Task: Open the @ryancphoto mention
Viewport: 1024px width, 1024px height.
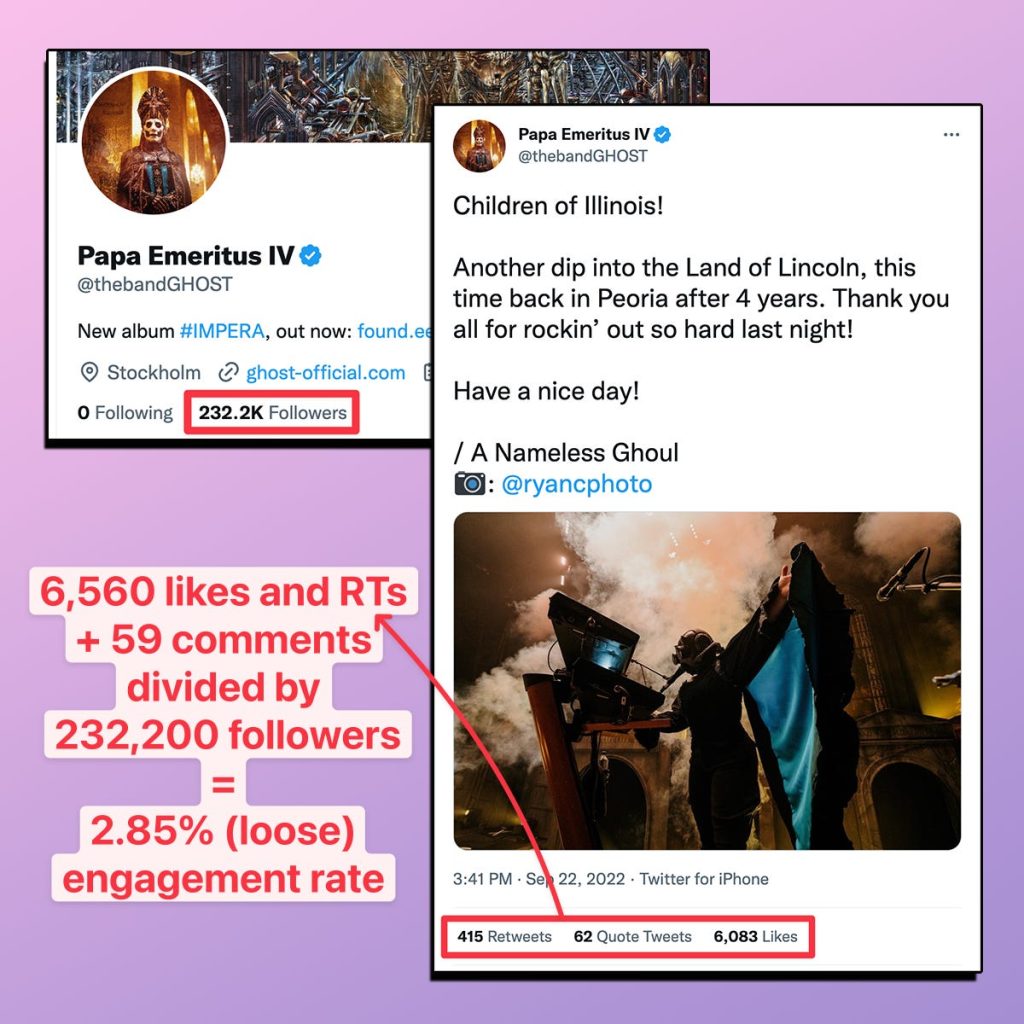Action: click(x=577, y=484)
